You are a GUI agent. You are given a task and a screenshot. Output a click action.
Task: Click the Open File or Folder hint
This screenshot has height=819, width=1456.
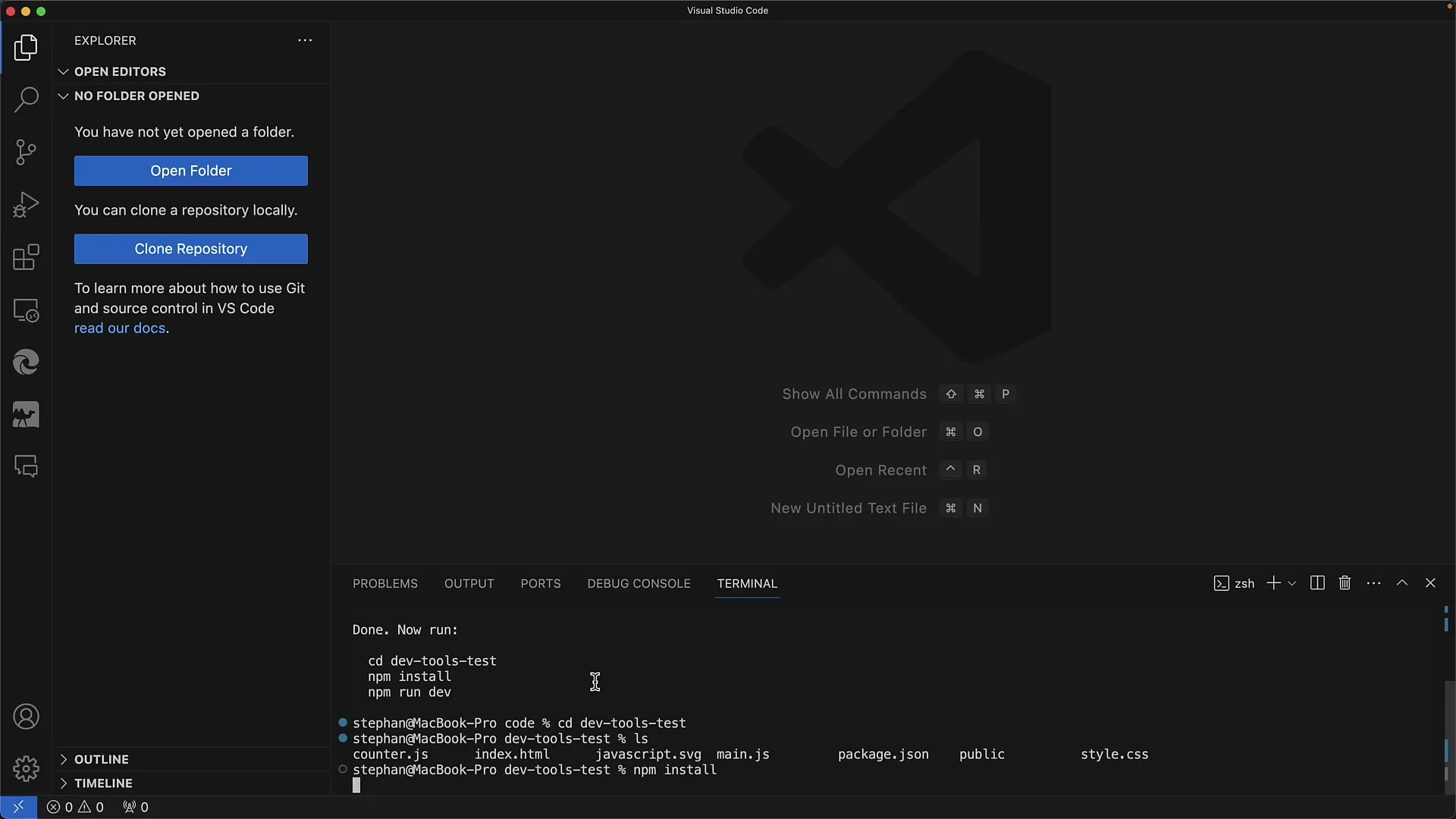pyautogui.click(x=858, y=432)
